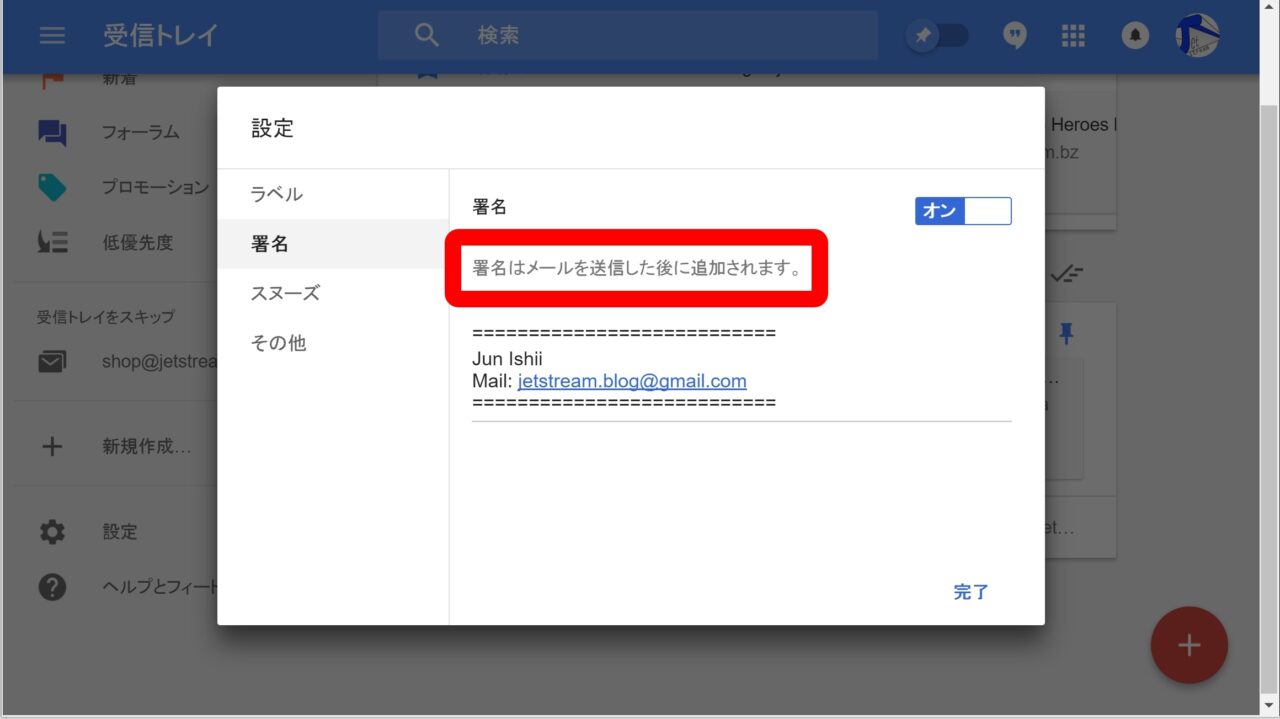
Task: Click the 設定 gear icon
Action: click(52, 532)
